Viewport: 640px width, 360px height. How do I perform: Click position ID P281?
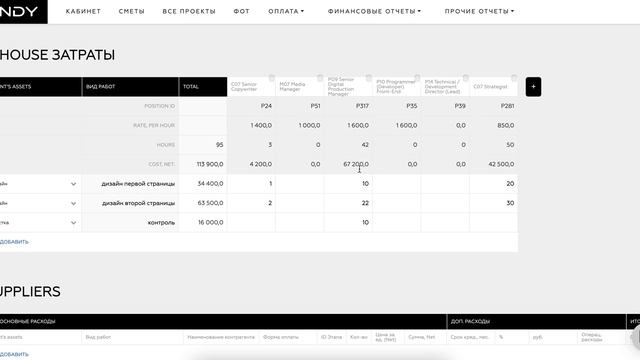pos(508,106)
